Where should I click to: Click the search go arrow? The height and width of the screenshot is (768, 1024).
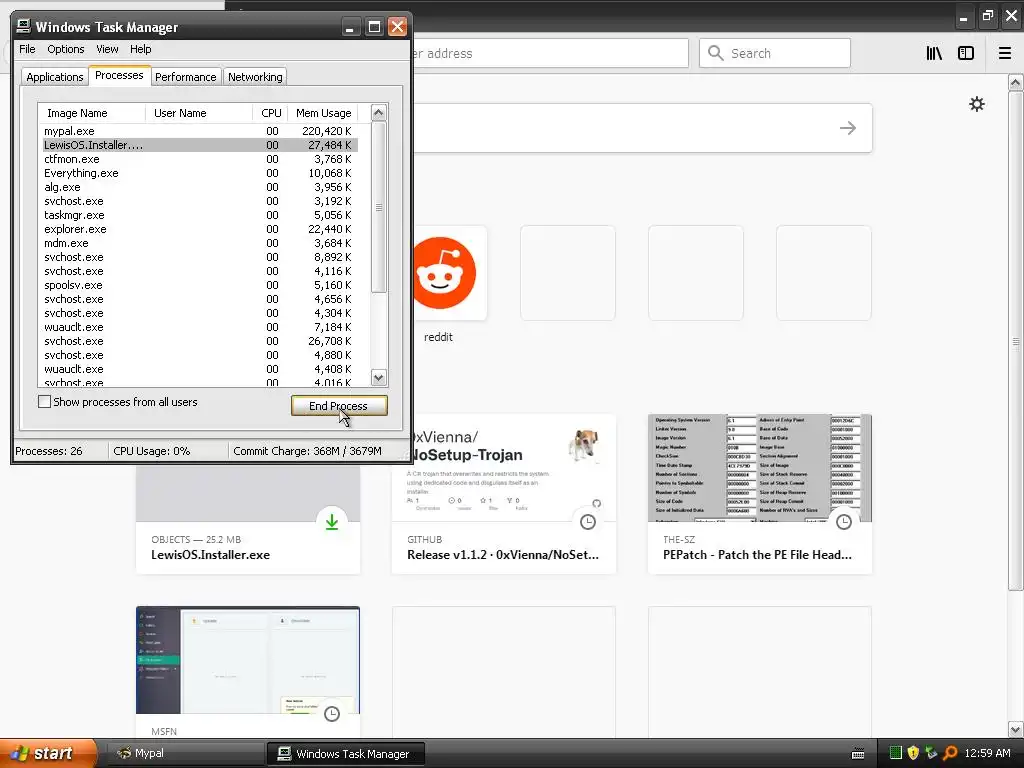[848, 128]
